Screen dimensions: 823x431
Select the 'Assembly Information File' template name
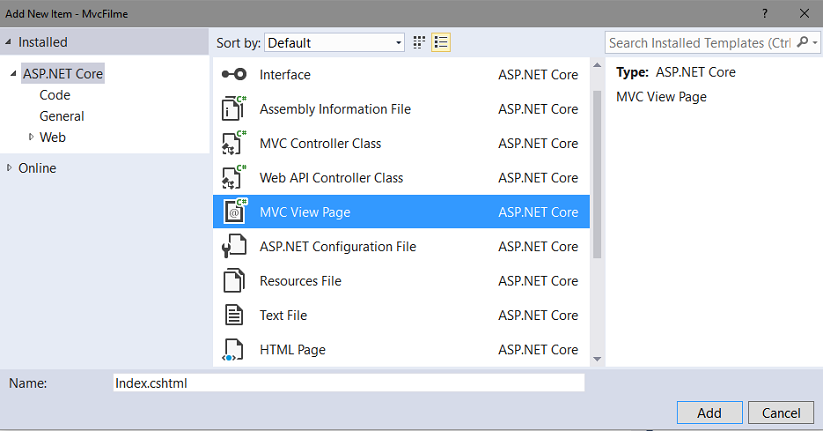point(335,109)
